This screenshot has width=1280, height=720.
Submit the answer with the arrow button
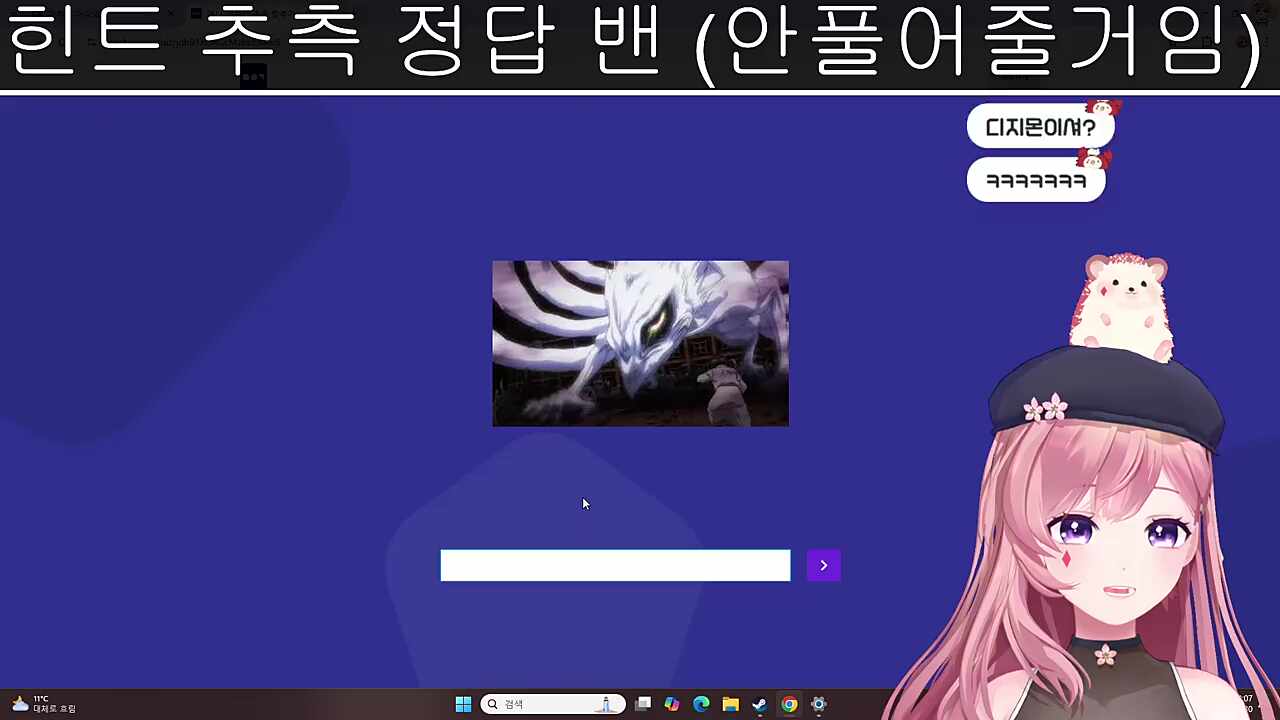point(823,565)
